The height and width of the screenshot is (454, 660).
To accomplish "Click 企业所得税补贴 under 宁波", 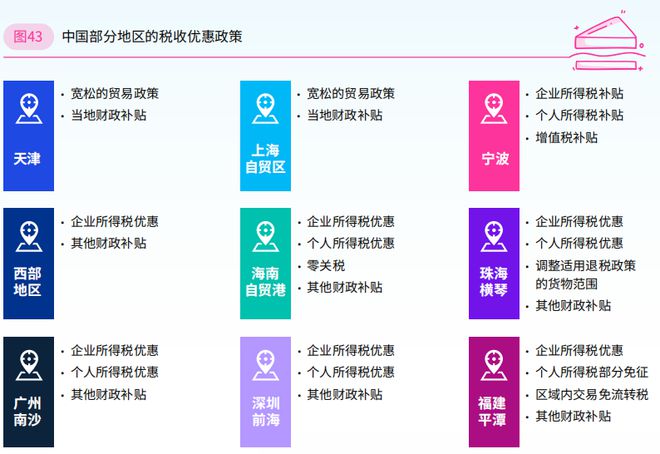I will (x=579, y=93).
